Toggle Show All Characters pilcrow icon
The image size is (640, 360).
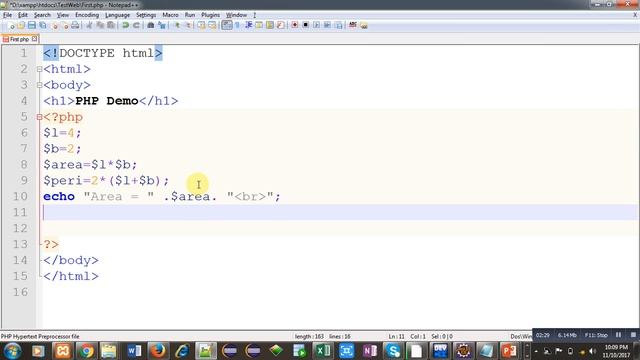tap(238, 25)
